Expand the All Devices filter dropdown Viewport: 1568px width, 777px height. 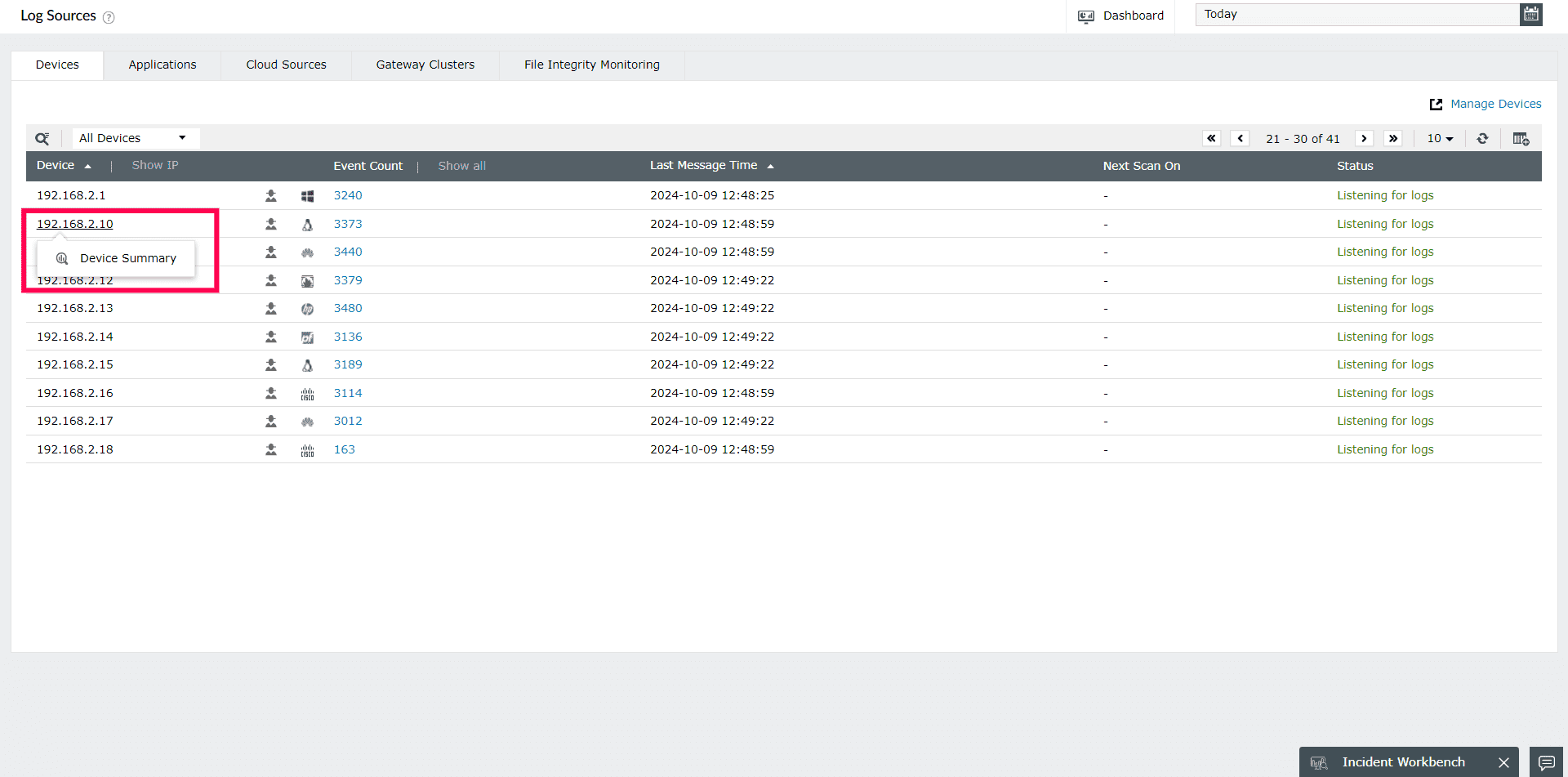tap(136, 138)
